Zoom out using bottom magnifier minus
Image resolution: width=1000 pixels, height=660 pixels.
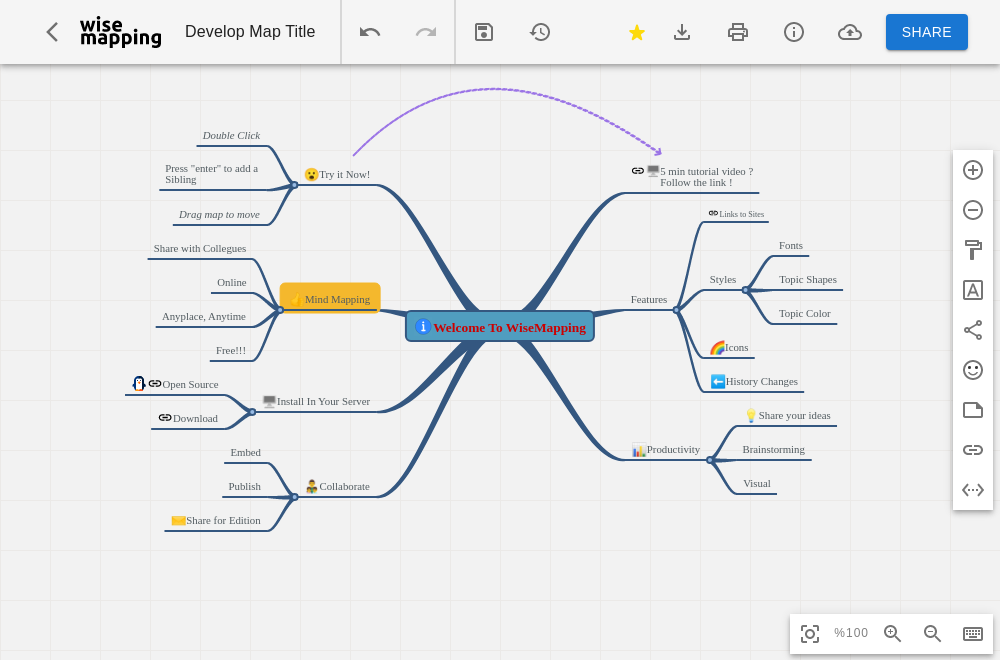click(x=932, y=633)
